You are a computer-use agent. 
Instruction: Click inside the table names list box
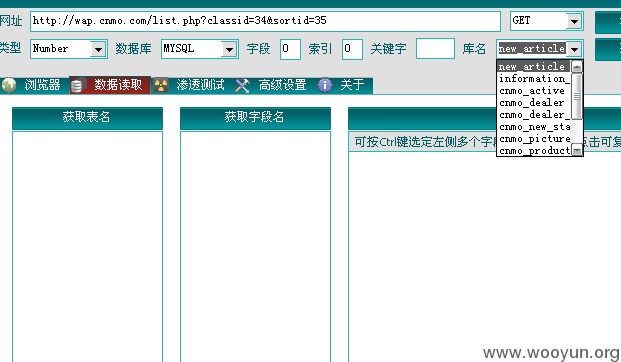point(88,247)
